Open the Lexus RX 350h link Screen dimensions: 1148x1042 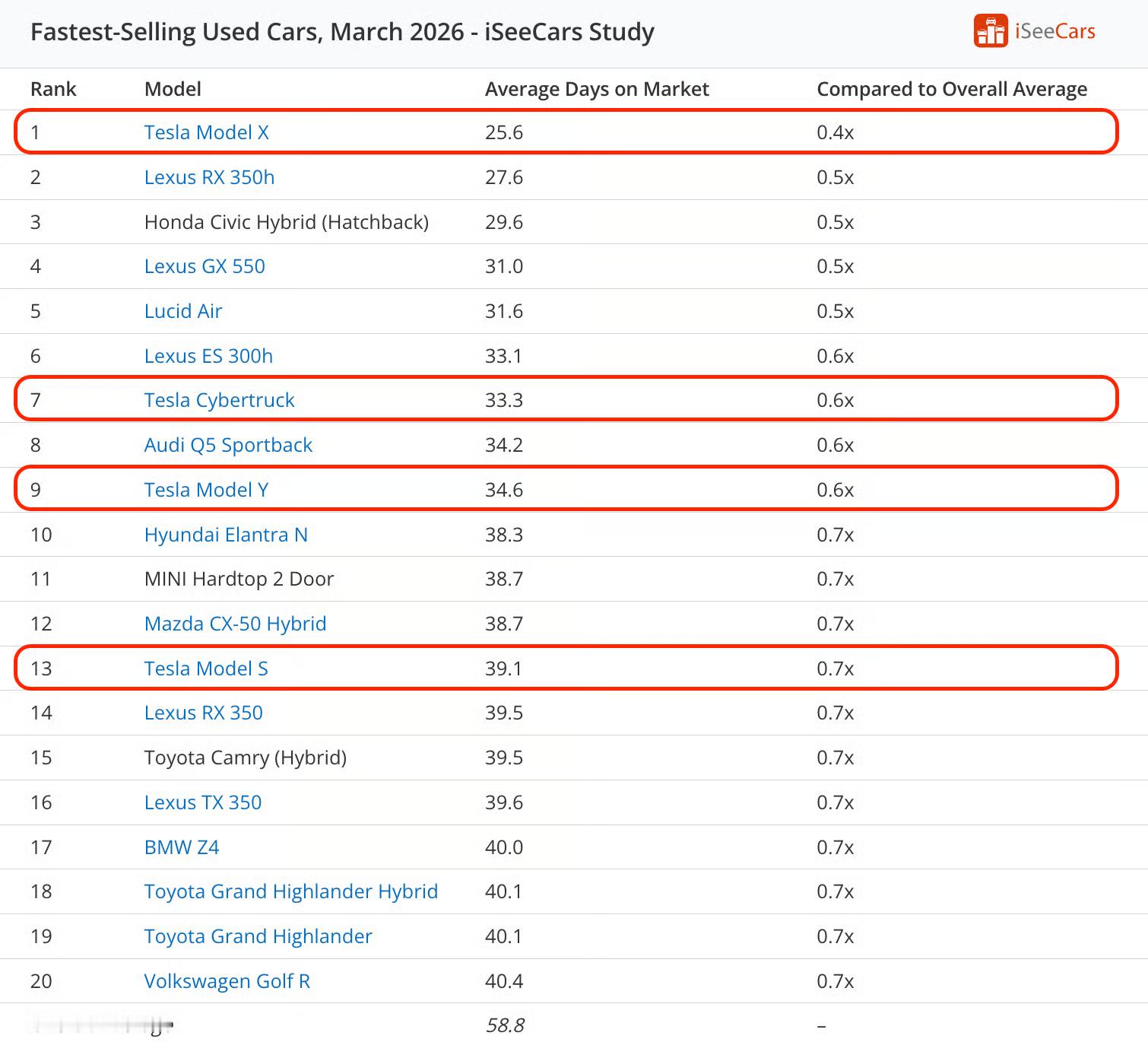[x=209, y=177]
